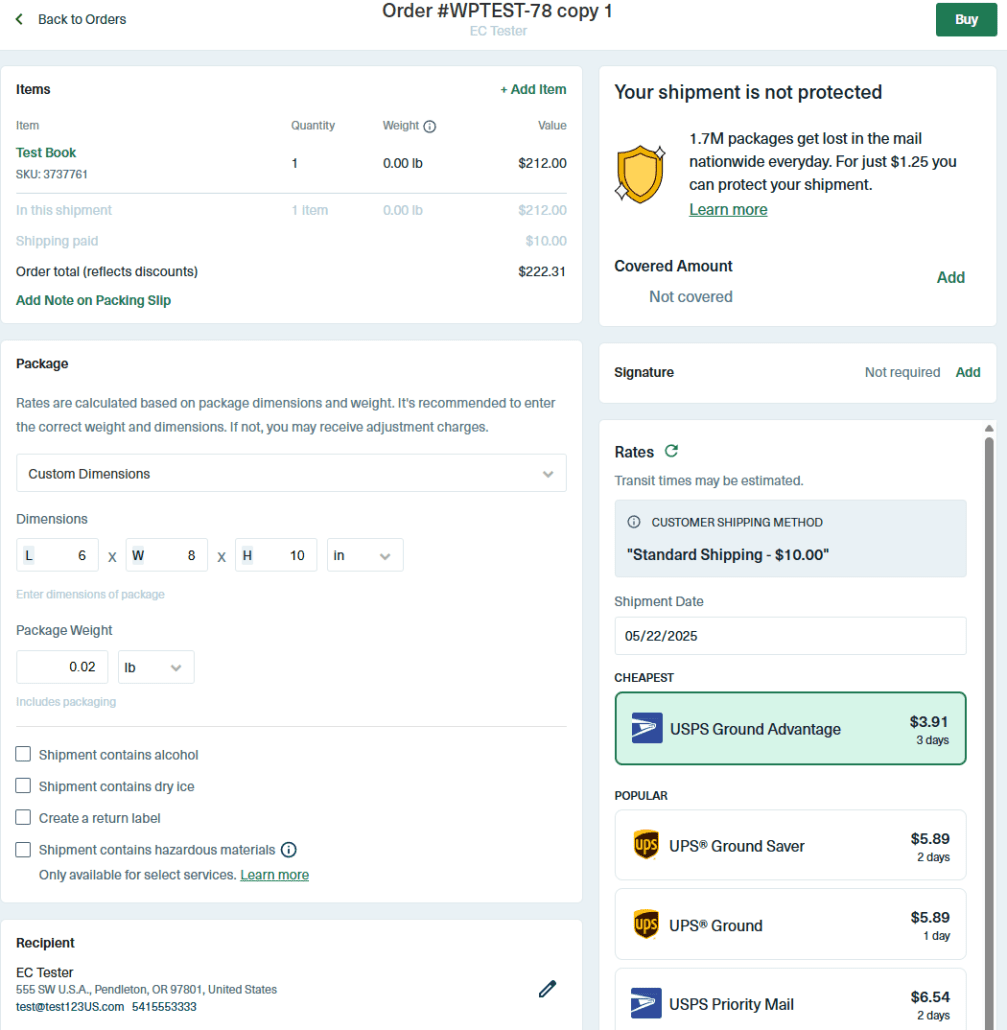Viewport: 1007px width, 1030px height.
Task: Check Shipment contains dry ice
Action: 24,787
